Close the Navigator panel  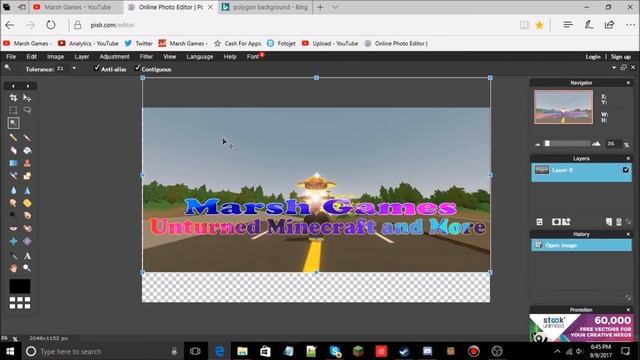pos(628,83)
